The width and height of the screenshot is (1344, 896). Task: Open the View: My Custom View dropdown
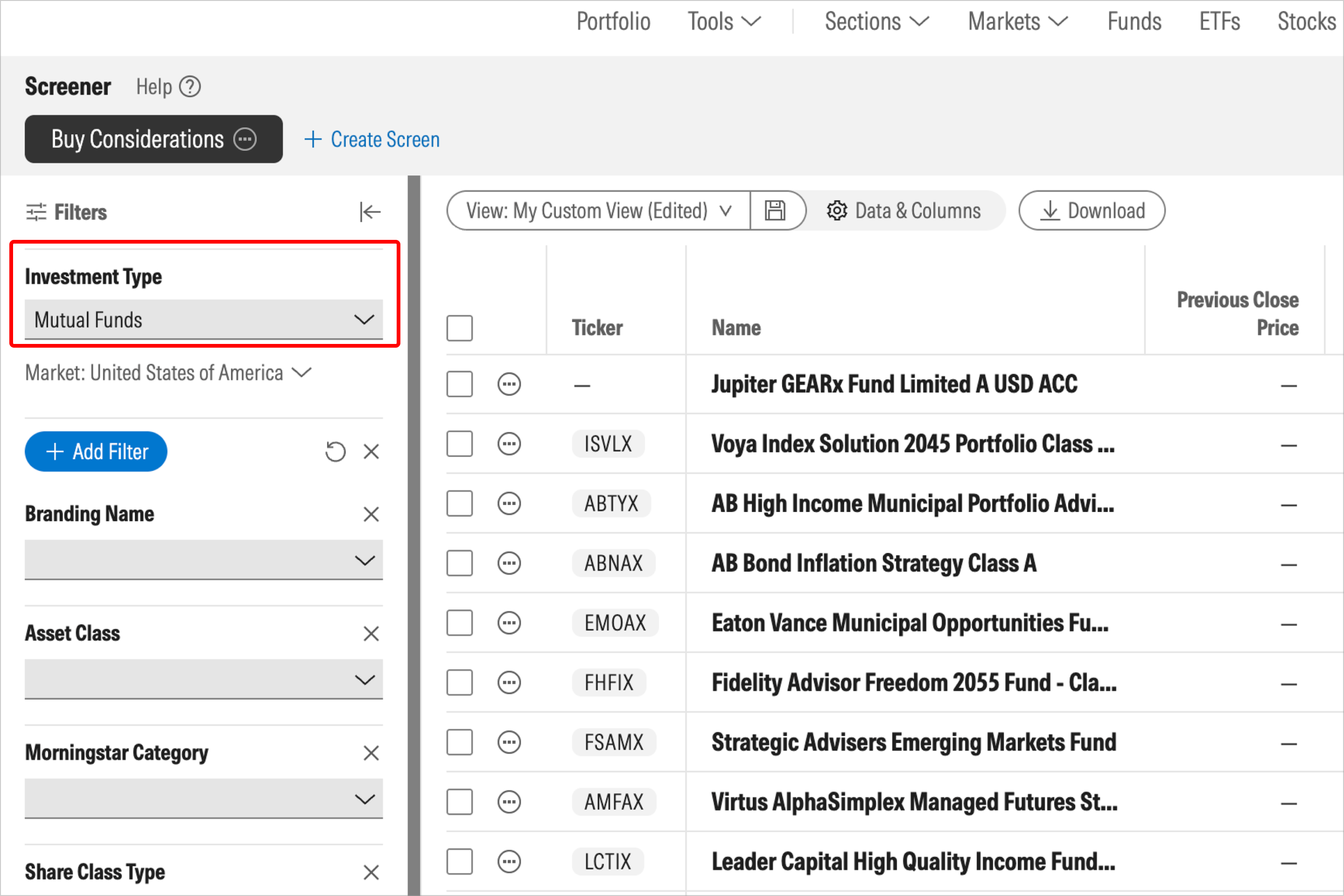coord(598,211)
